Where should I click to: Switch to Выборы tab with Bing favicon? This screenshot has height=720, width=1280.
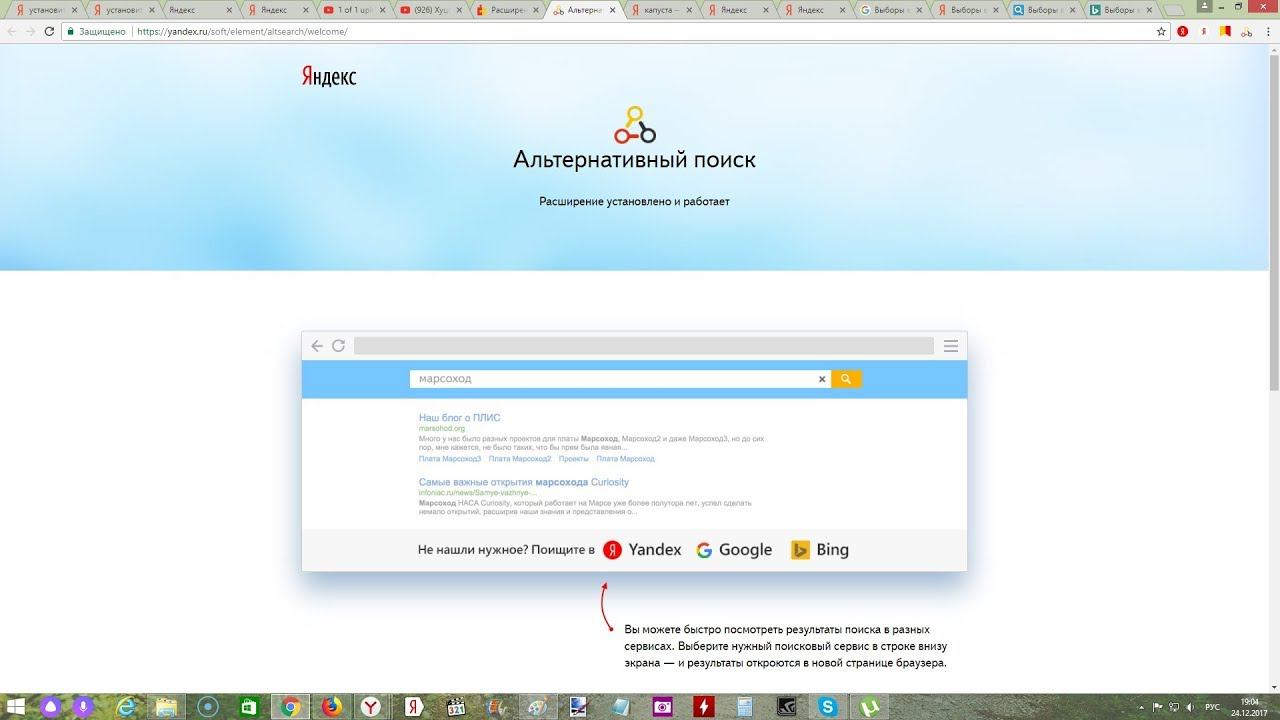1121,10
